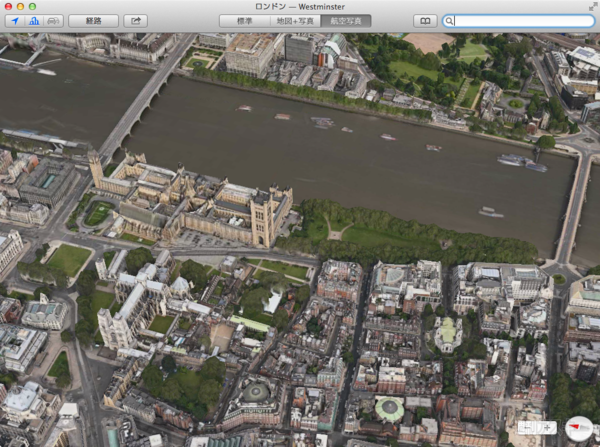Click inside the search field
The width and height of the screenshot is (600, 447).
518,21
